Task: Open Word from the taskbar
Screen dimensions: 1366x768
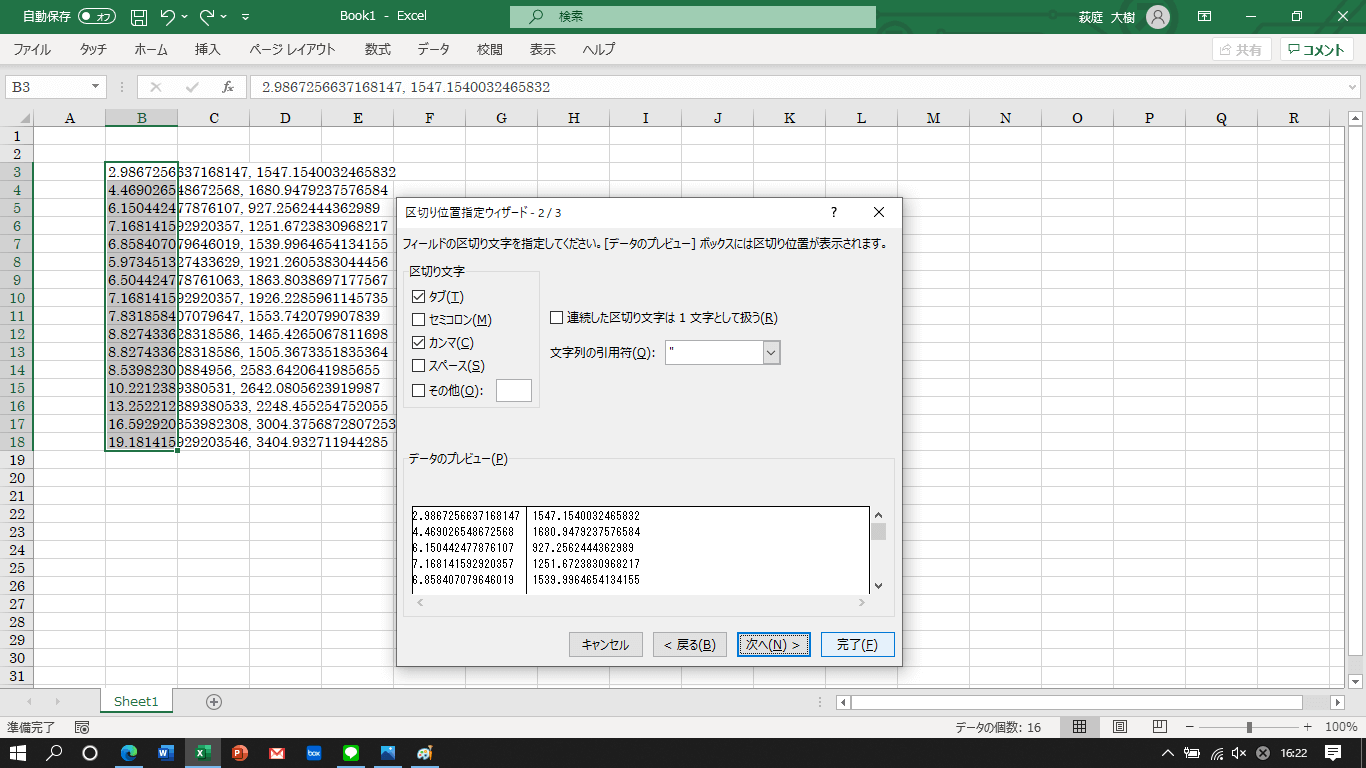Action: coord(166,753)
